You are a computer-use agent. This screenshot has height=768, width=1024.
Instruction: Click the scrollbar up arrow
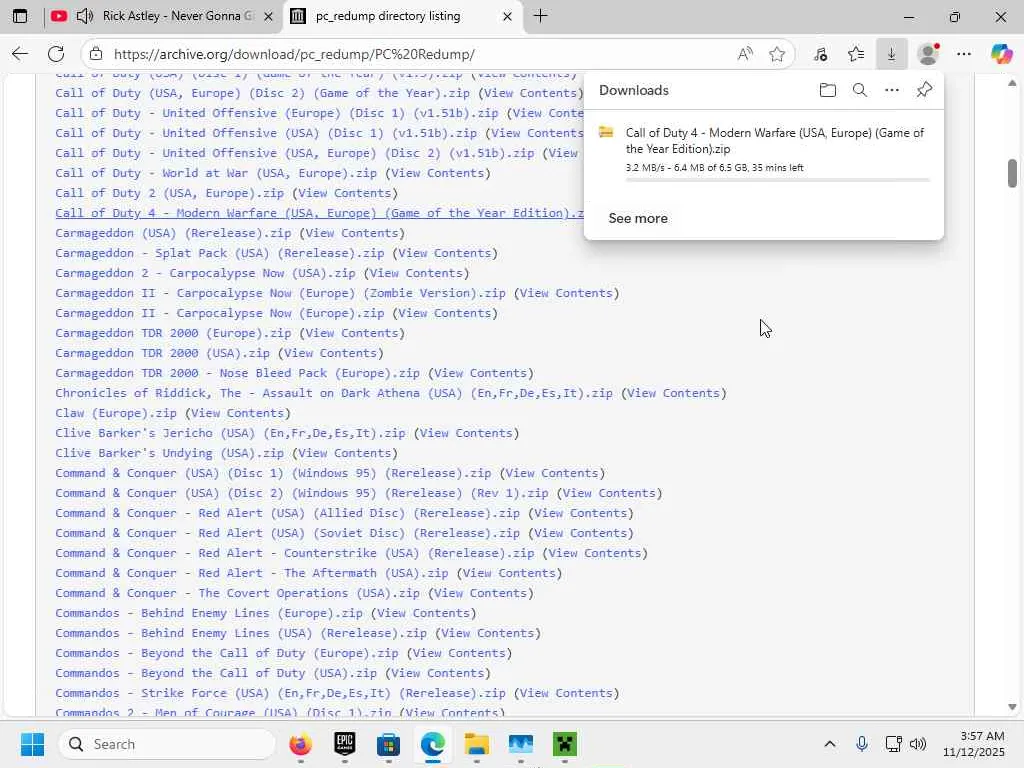point(1012,83)
